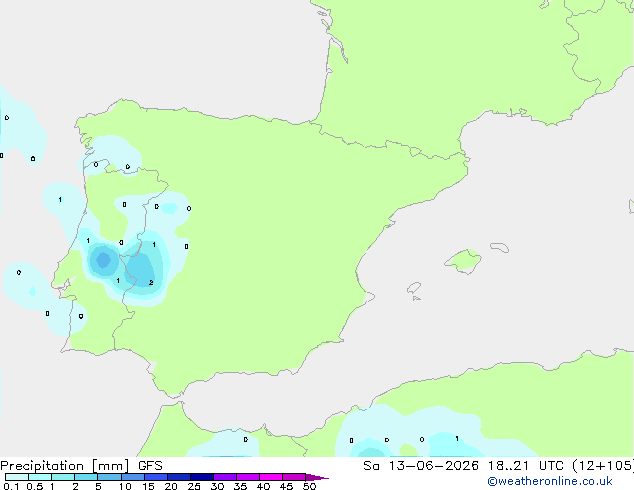Click the "2" precipitation value on the map

coord(151,283)
